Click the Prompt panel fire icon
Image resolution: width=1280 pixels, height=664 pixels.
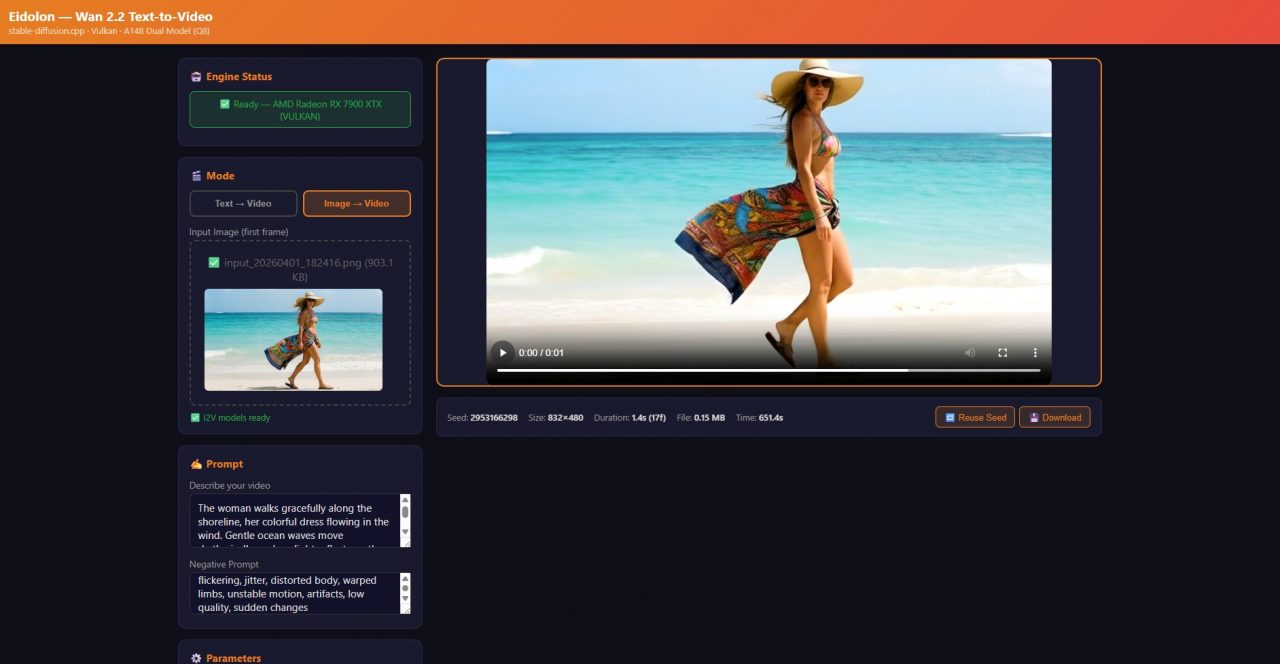[196, 463]
